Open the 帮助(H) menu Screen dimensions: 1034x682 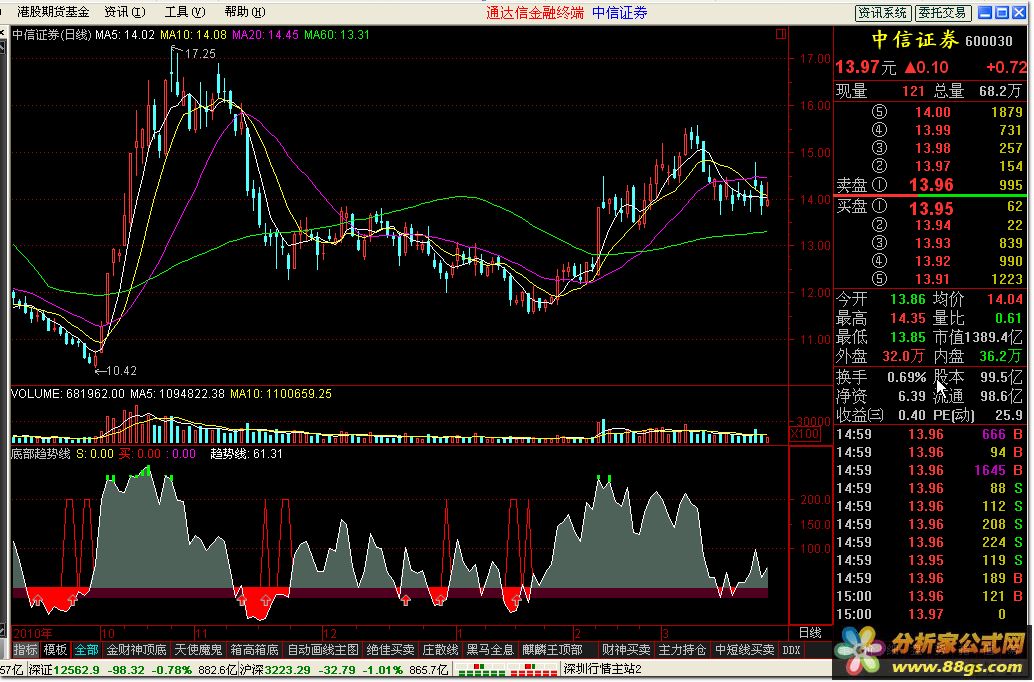click(245, 12)
